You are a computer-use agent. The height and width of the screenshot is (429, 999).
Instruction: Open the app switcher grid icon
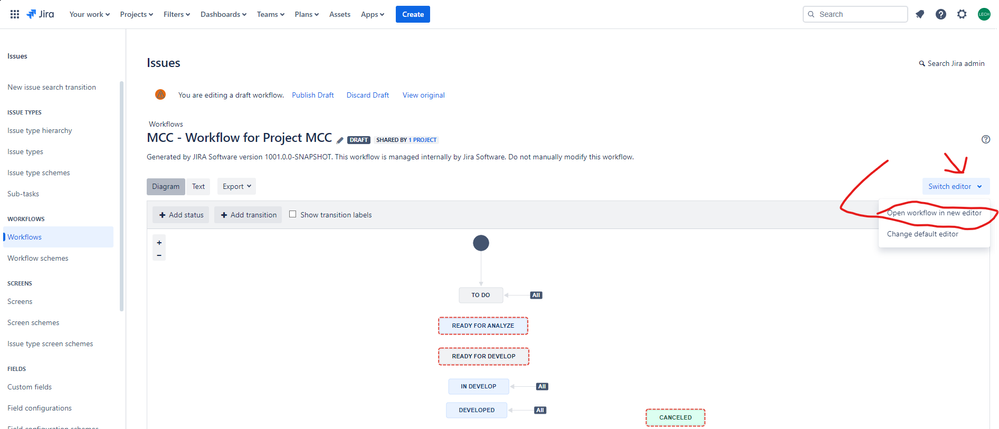15,14
